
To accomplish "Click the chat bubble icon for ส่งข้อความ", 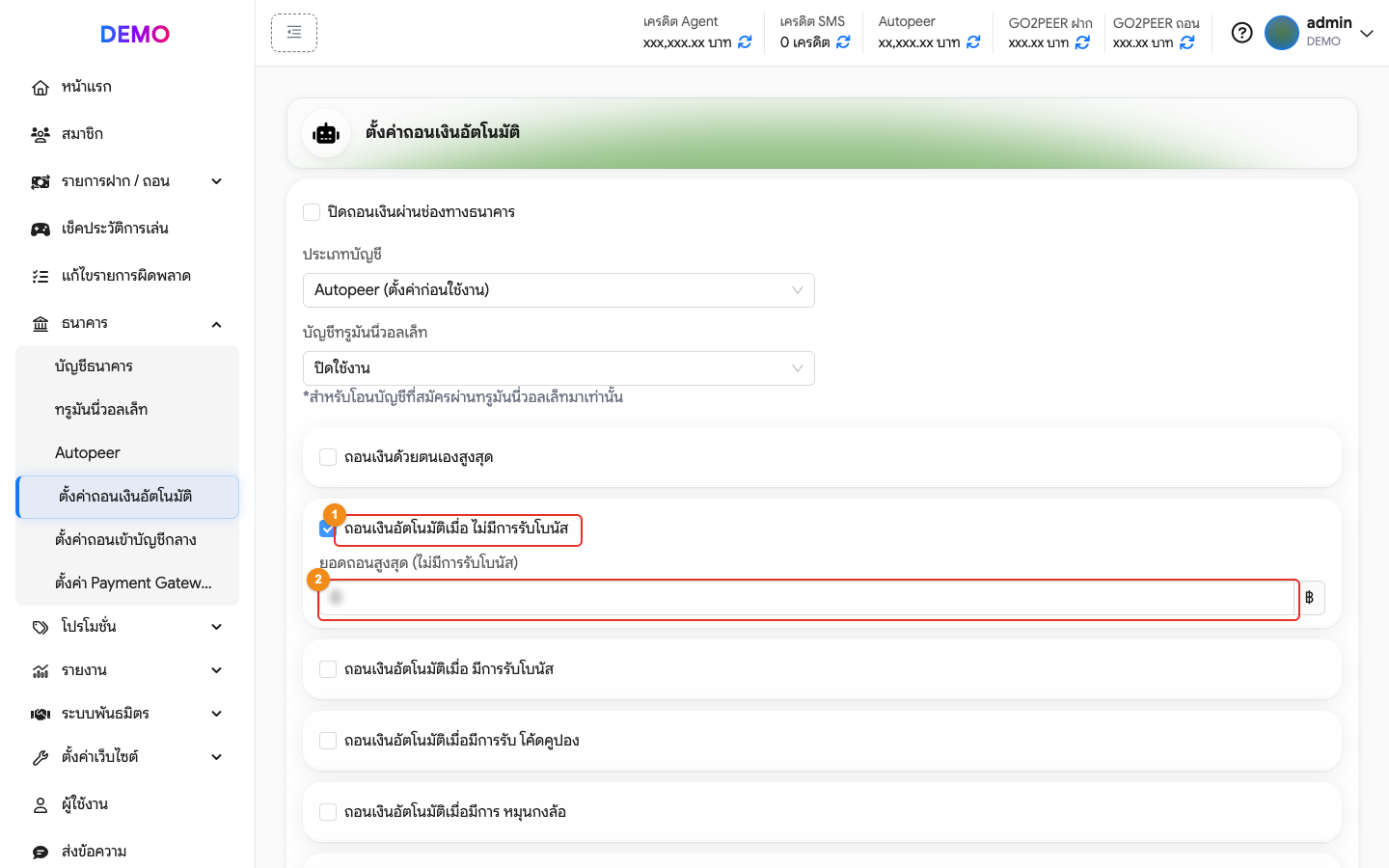I will [41, 853].
